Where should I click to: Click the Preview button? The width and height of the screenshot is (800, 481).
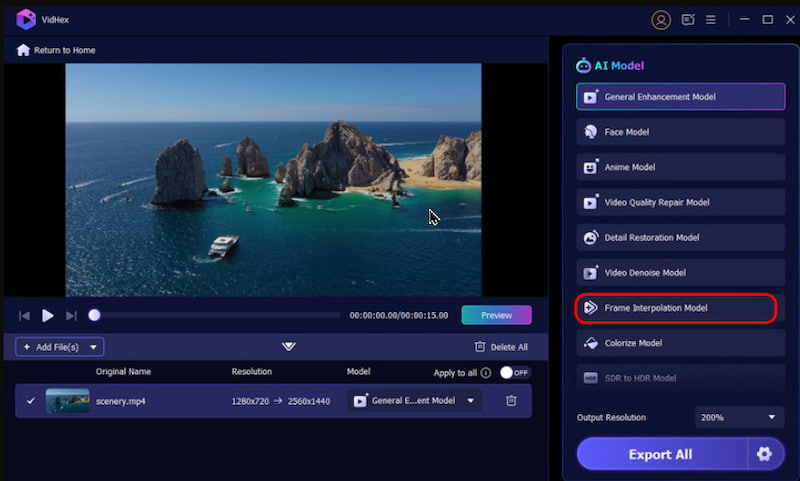click(x=496, y=315)
